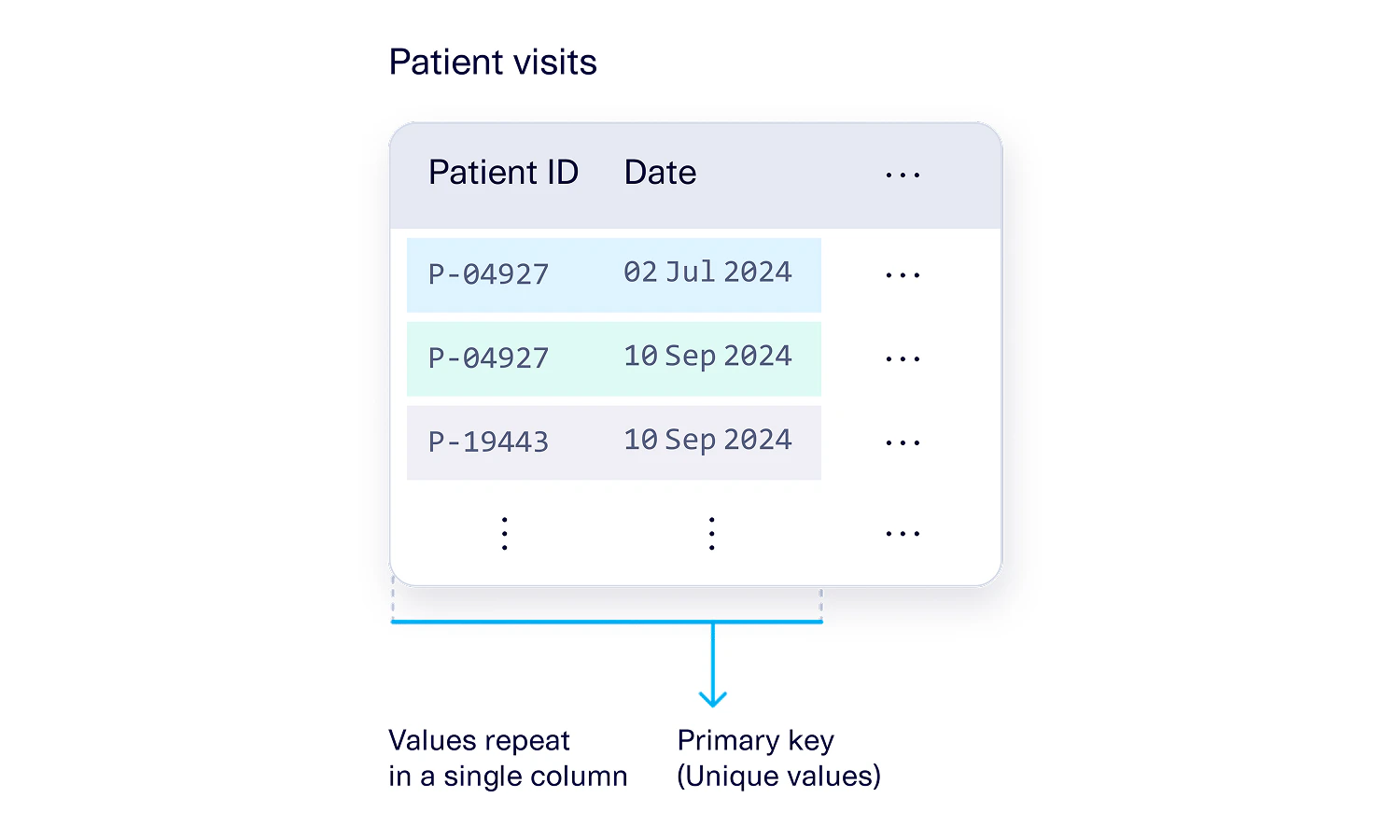1400x840 pixels.
Task: Click the Values repeat in a single column text
Action: (508, 758)
